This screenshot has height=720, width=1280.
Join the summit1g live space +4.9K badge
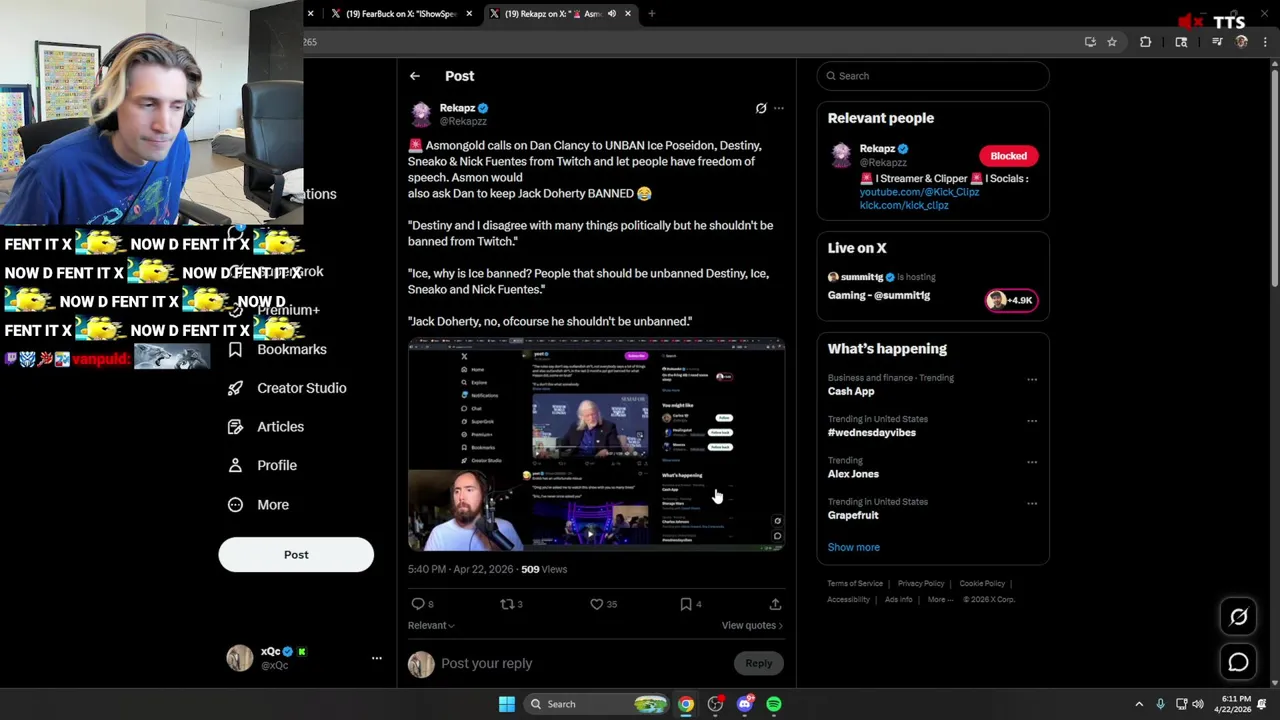pos(1011,300)
